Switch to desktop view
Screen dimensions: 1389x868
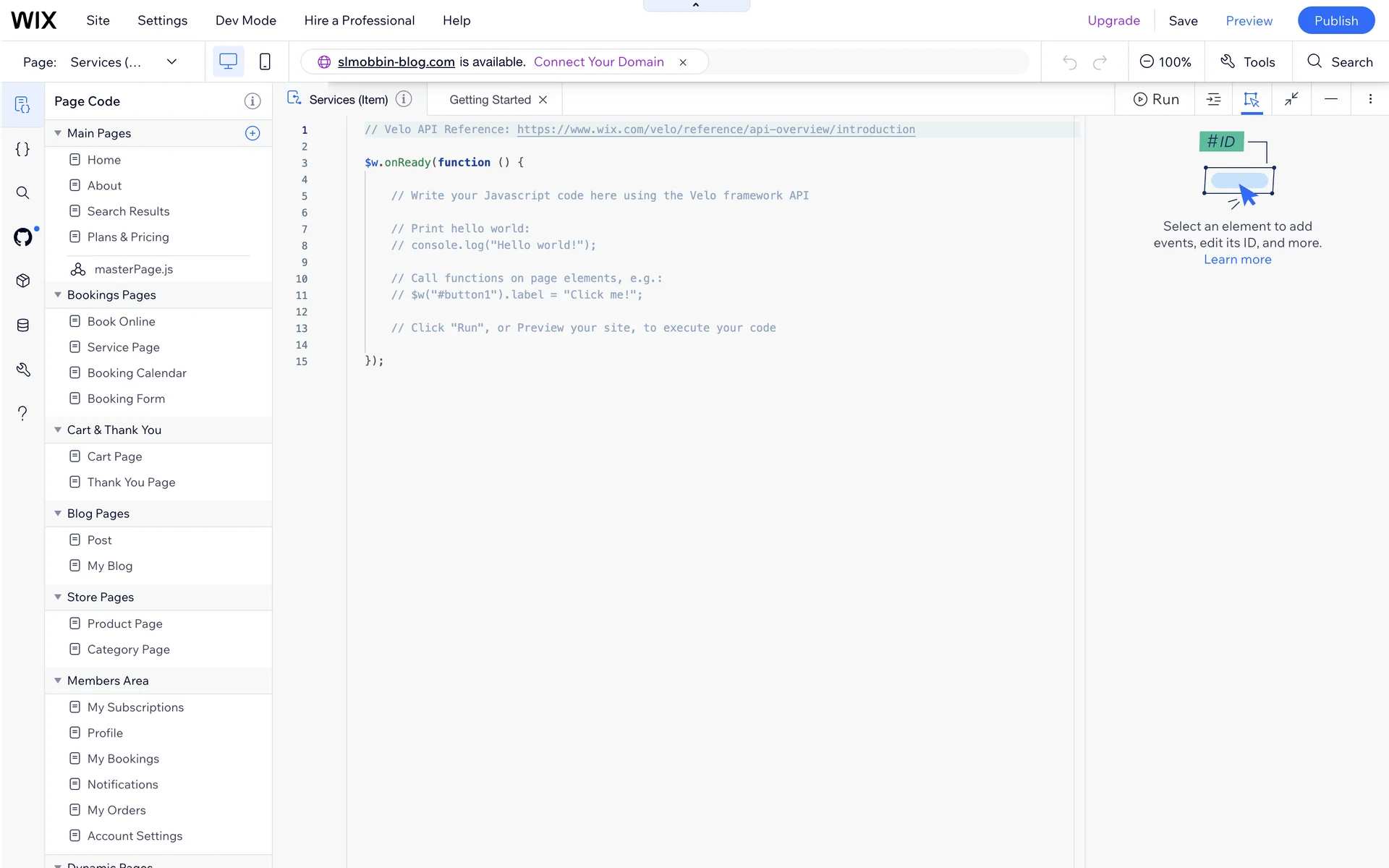click(228, 61)
